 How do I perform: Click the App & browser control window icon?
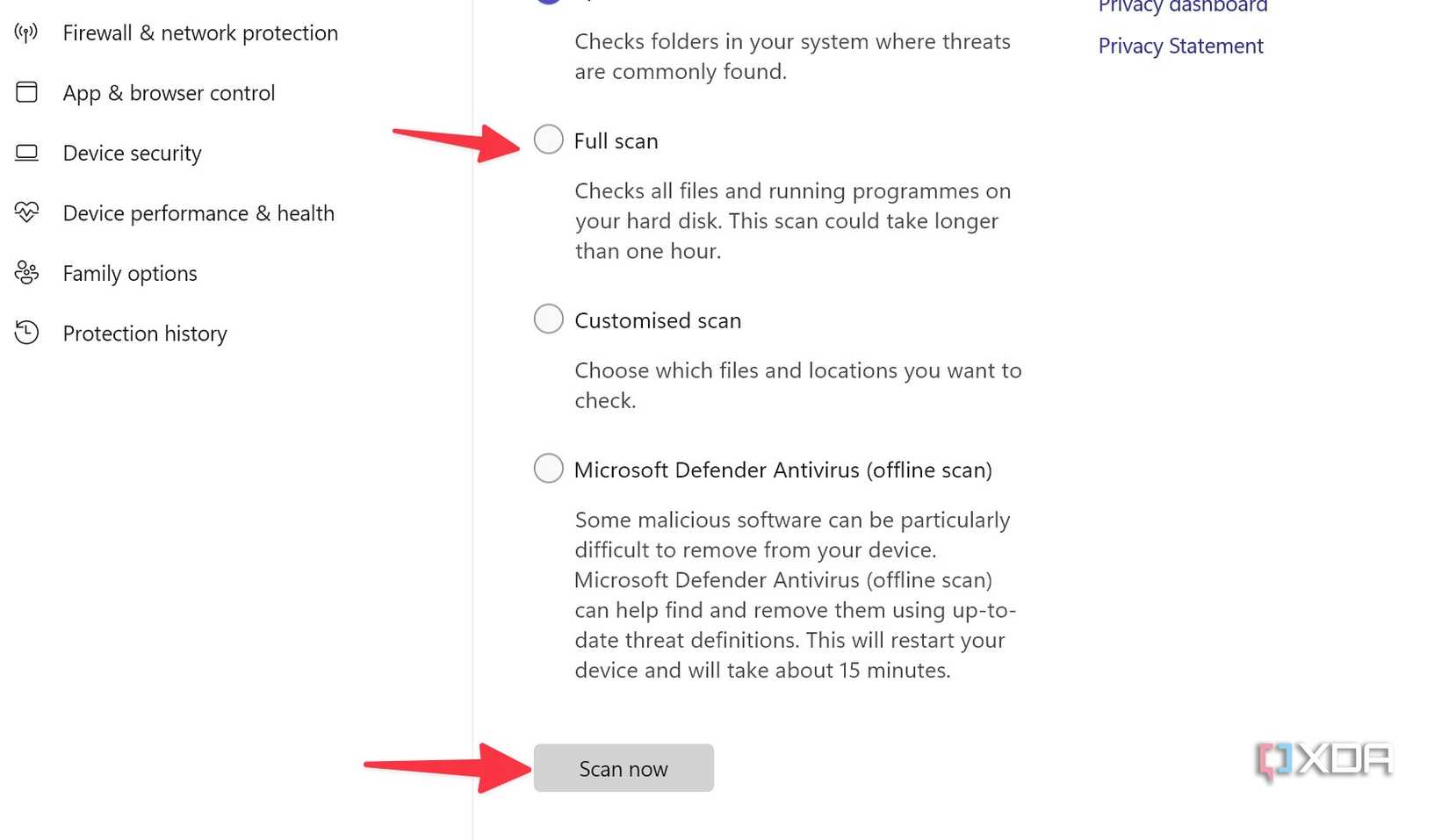click(x=26, y=92)
